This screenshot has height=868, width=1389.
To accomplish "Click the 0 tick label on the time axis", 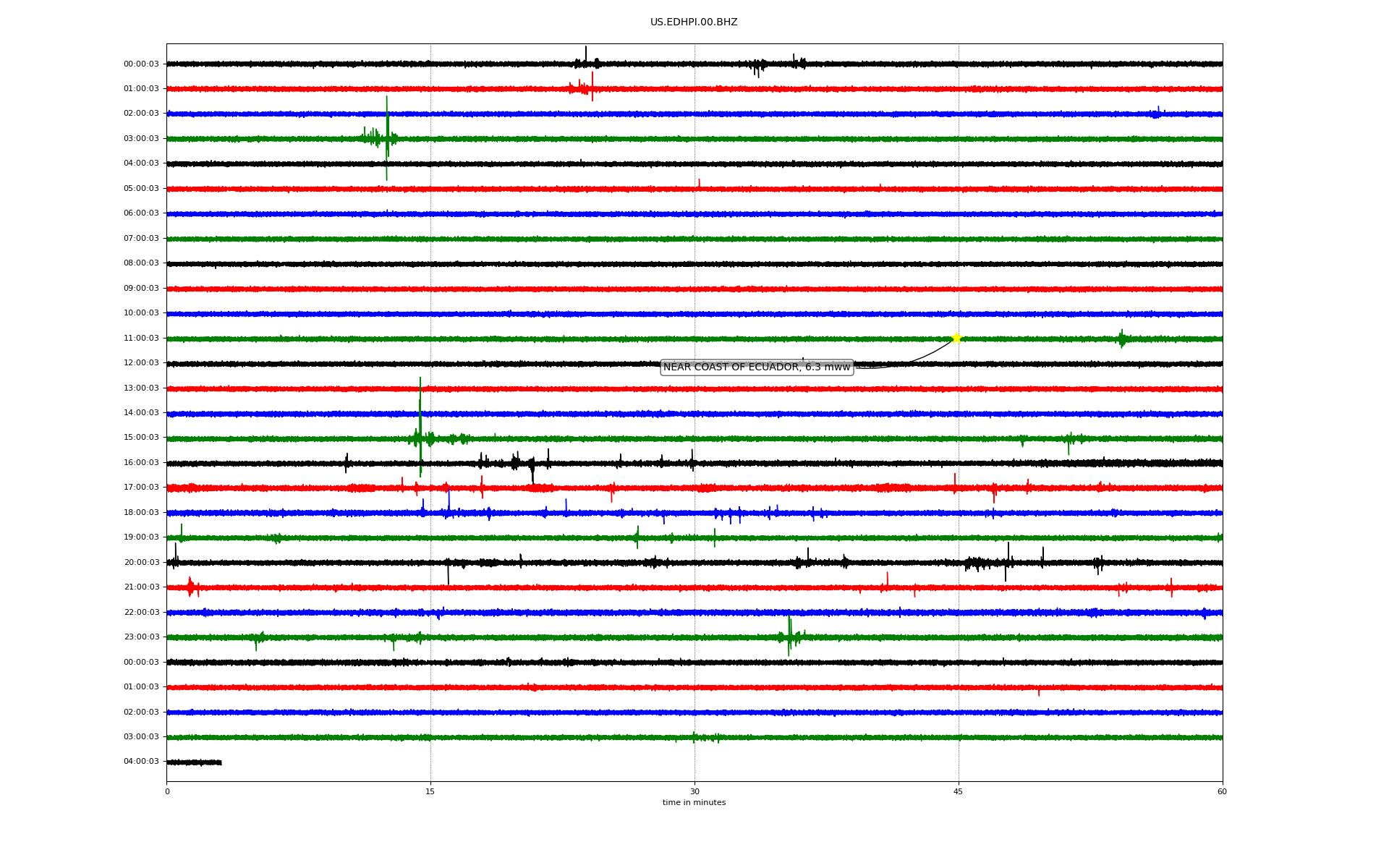I will (167, 792).
